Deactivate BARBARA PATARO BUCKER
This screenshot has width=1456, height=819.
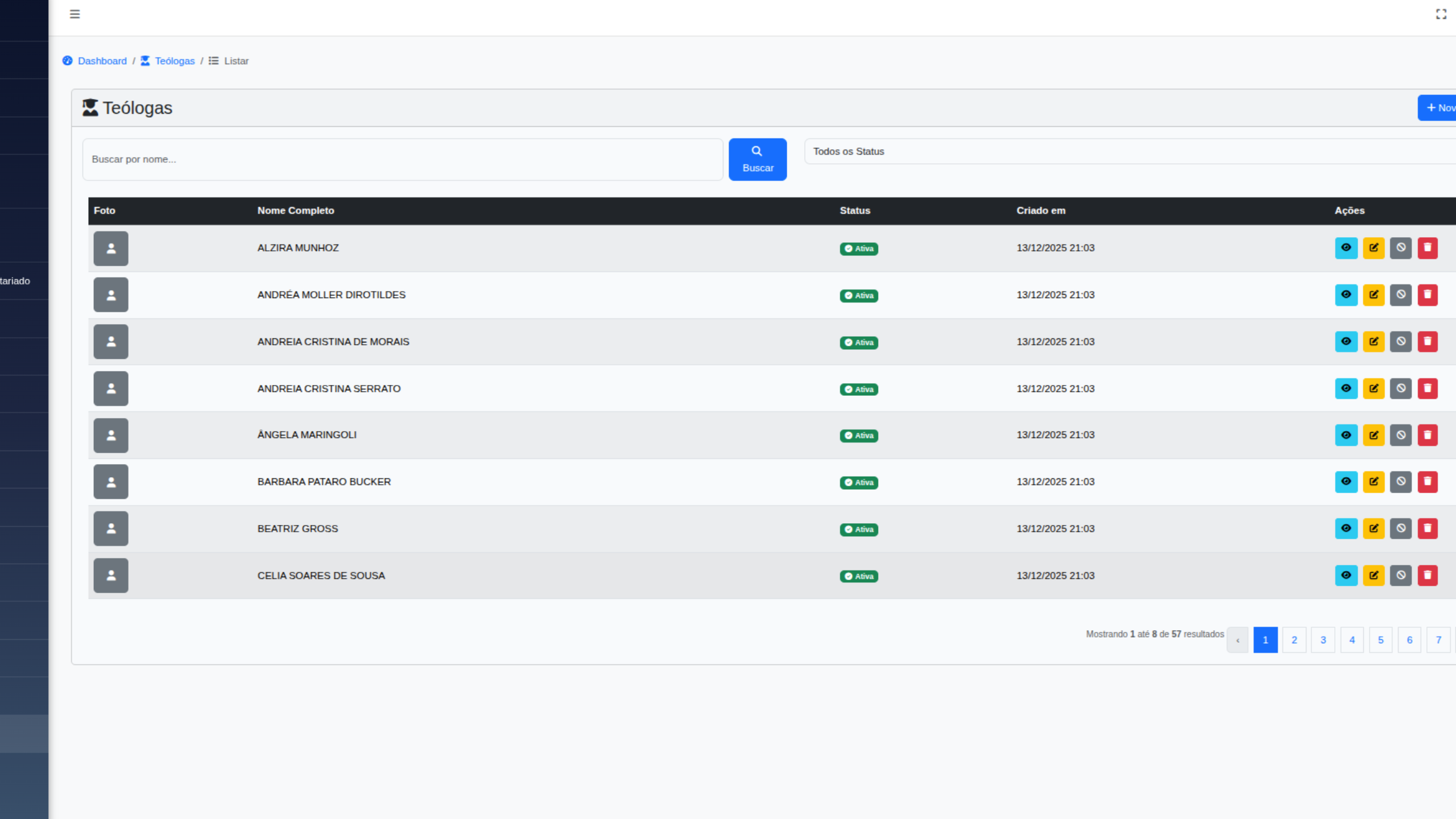(1401, 482)
